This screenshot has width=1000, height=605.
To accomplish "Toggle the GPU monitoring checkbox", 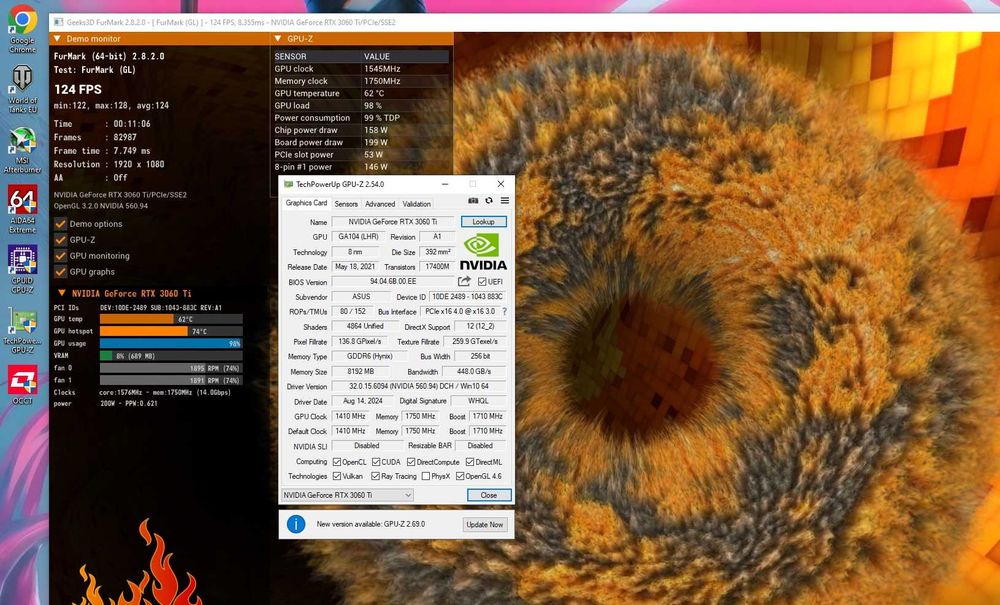I will (x=61, y=256).
